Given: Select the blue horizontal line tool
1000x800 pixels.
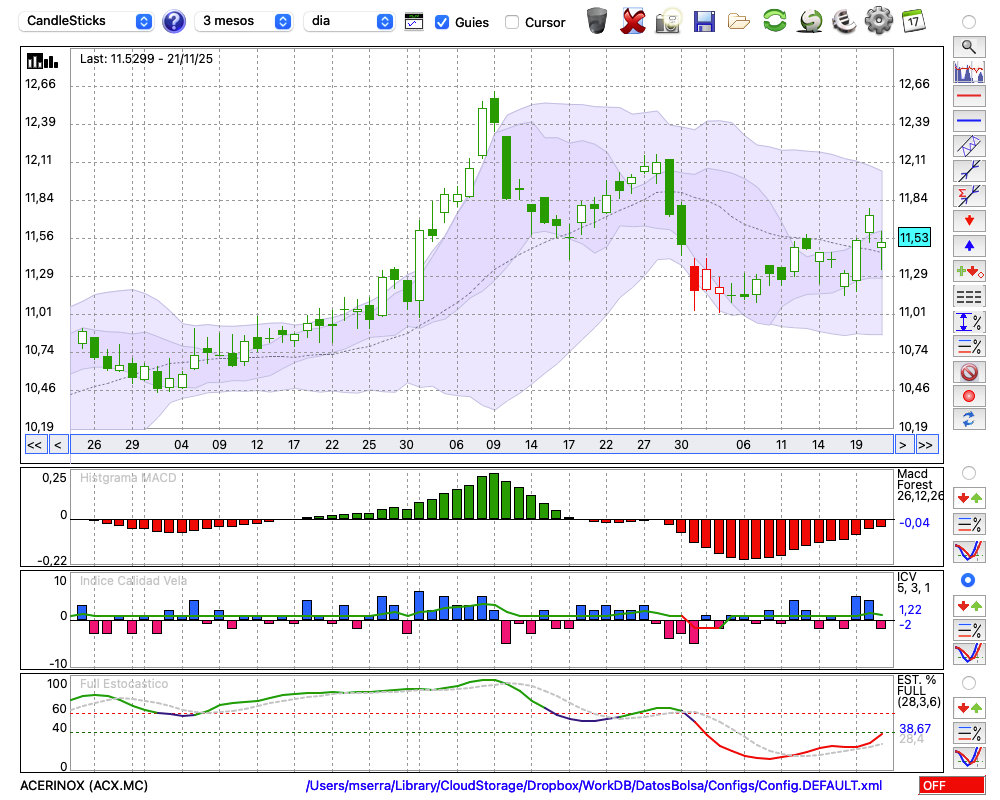Looking at the screenshot, I should pos(968,121).
